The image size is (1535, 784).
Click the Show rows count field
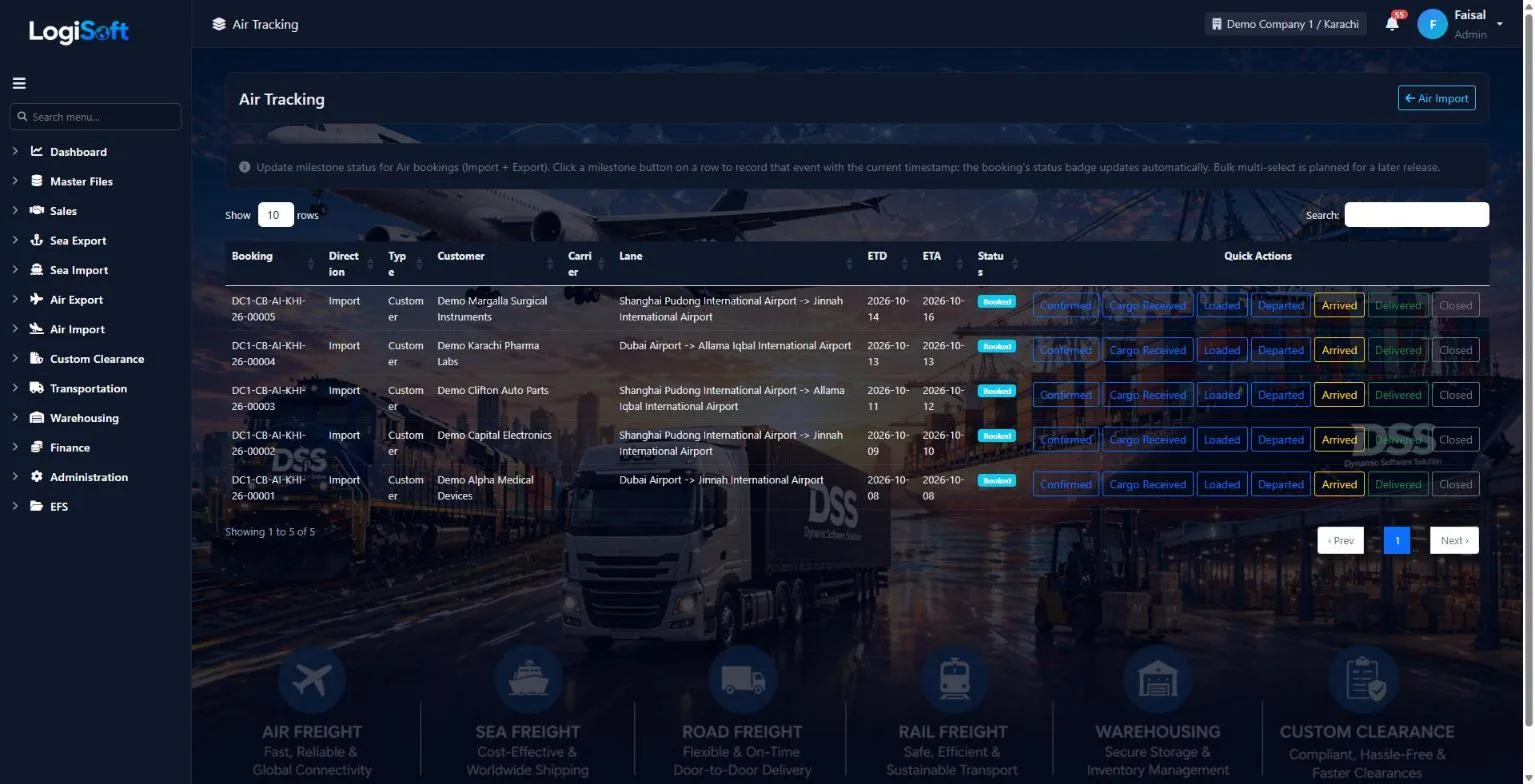coord(275,214)
